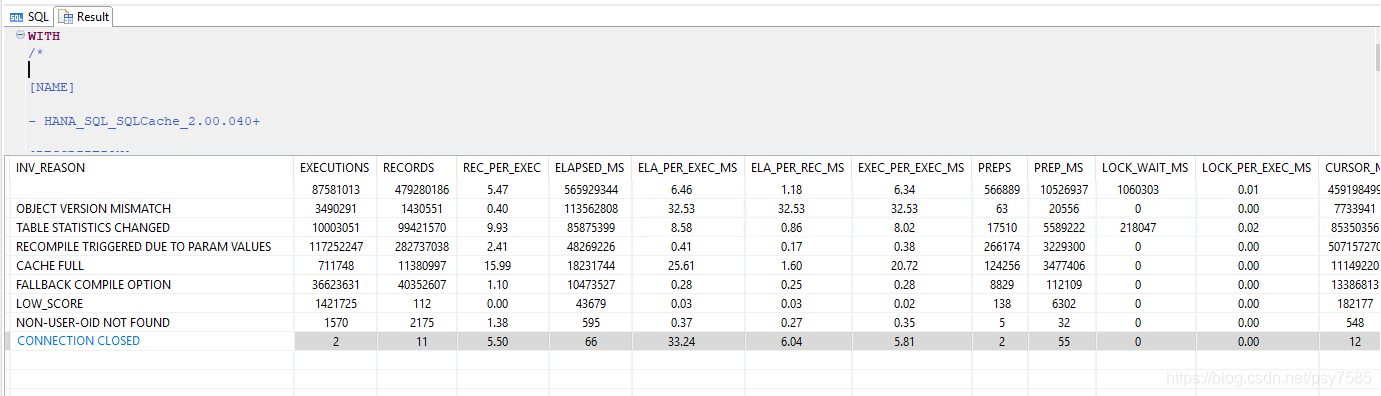This screenshot has width=1381, height=396.
Task: Click the ELAPSED_MS column header
Action: point(588,167)
